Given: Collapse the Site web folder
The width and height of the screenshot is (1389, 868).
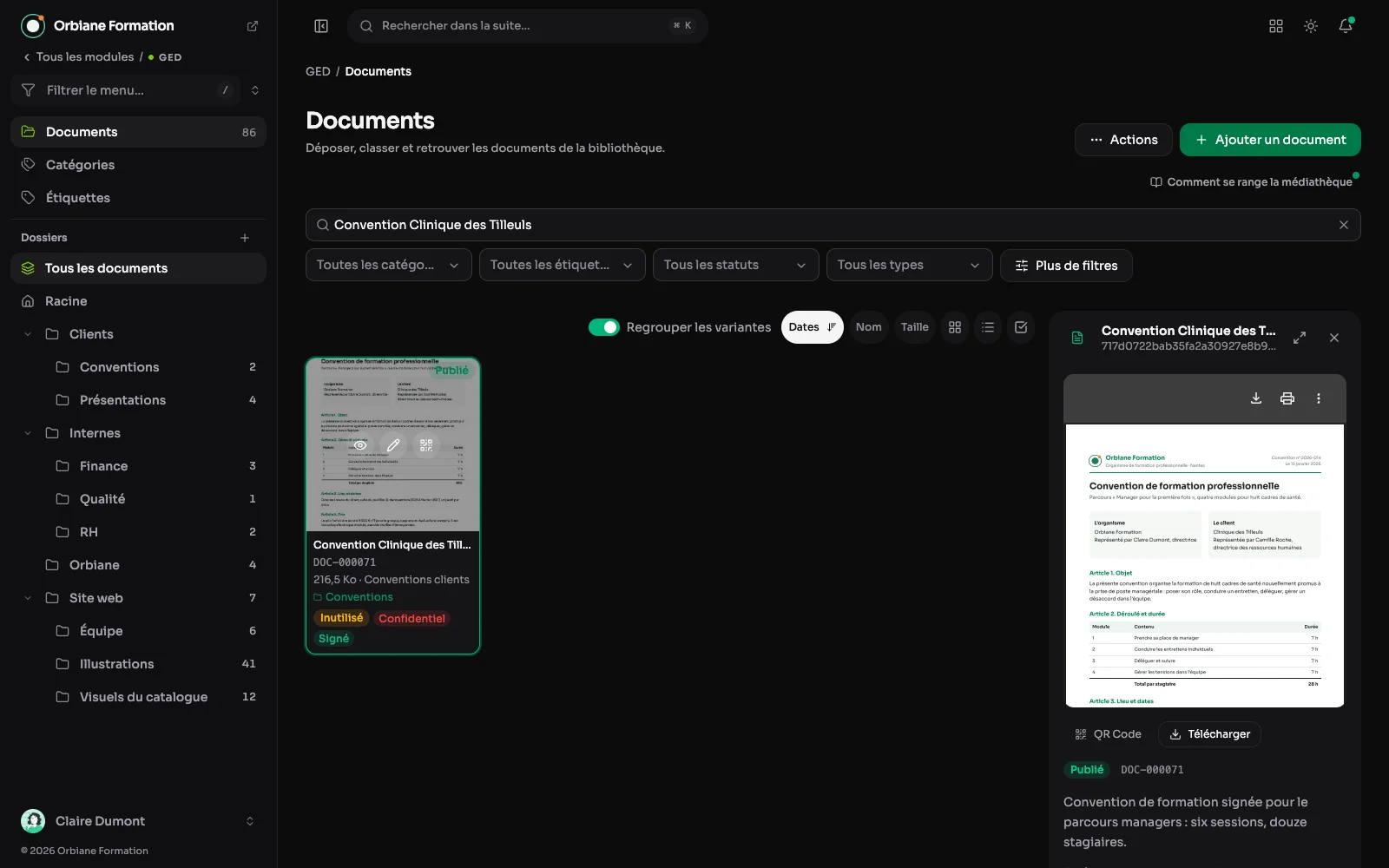Looking at the screenshot, I should 28,598.
